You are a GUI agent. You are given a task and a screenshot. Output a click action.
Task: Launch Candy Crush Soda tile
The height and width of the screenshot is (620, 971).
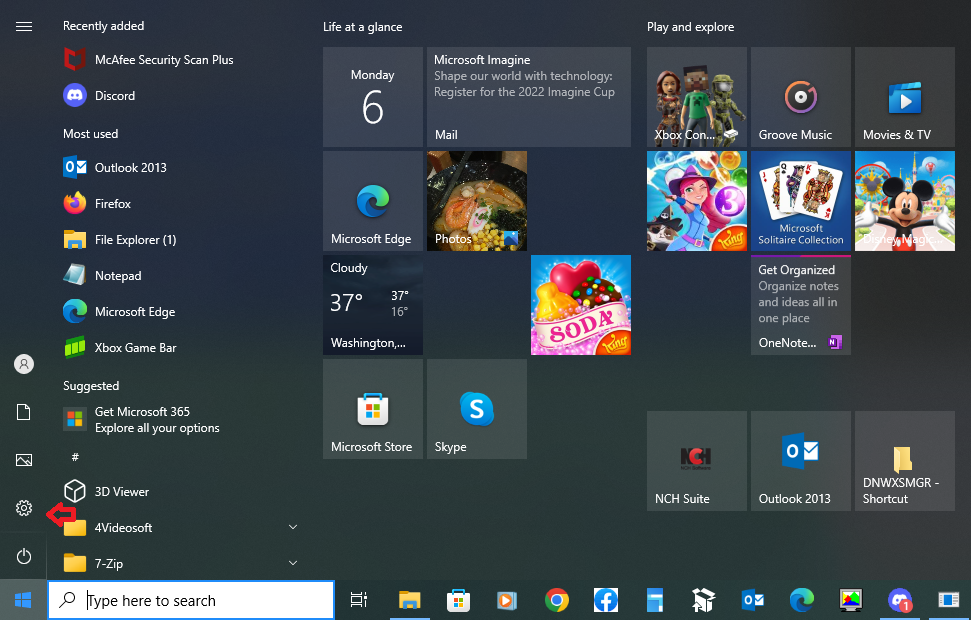(581, 305)
